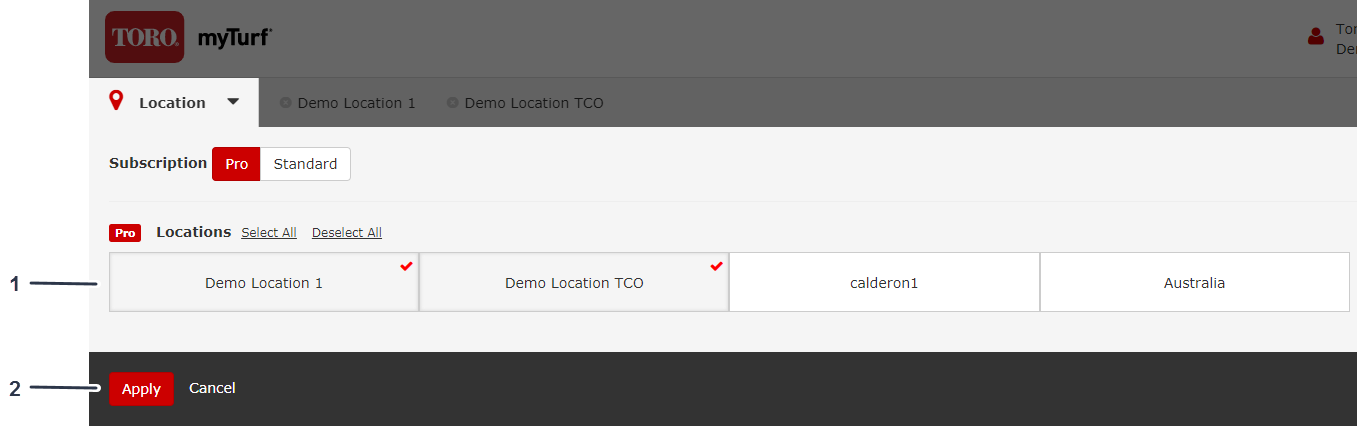Switch subscription to Standard

coord(305,164)
